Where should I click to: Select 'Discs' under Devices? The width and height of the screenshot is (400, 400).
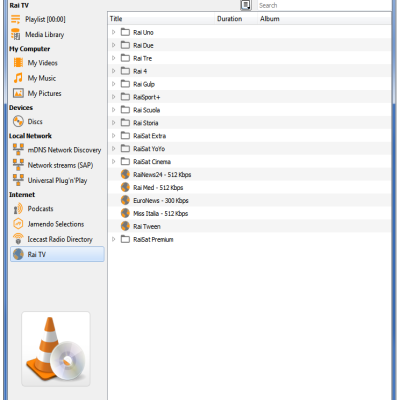(35, 121)
